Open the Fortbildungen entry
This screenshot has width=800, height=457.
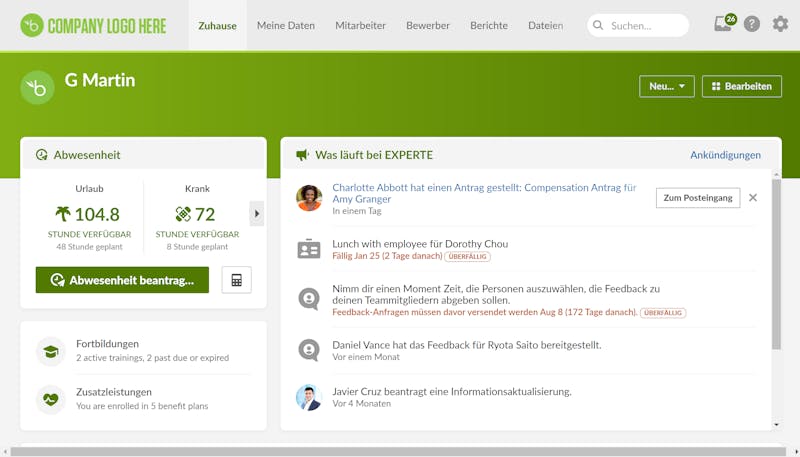coord(143,351)
